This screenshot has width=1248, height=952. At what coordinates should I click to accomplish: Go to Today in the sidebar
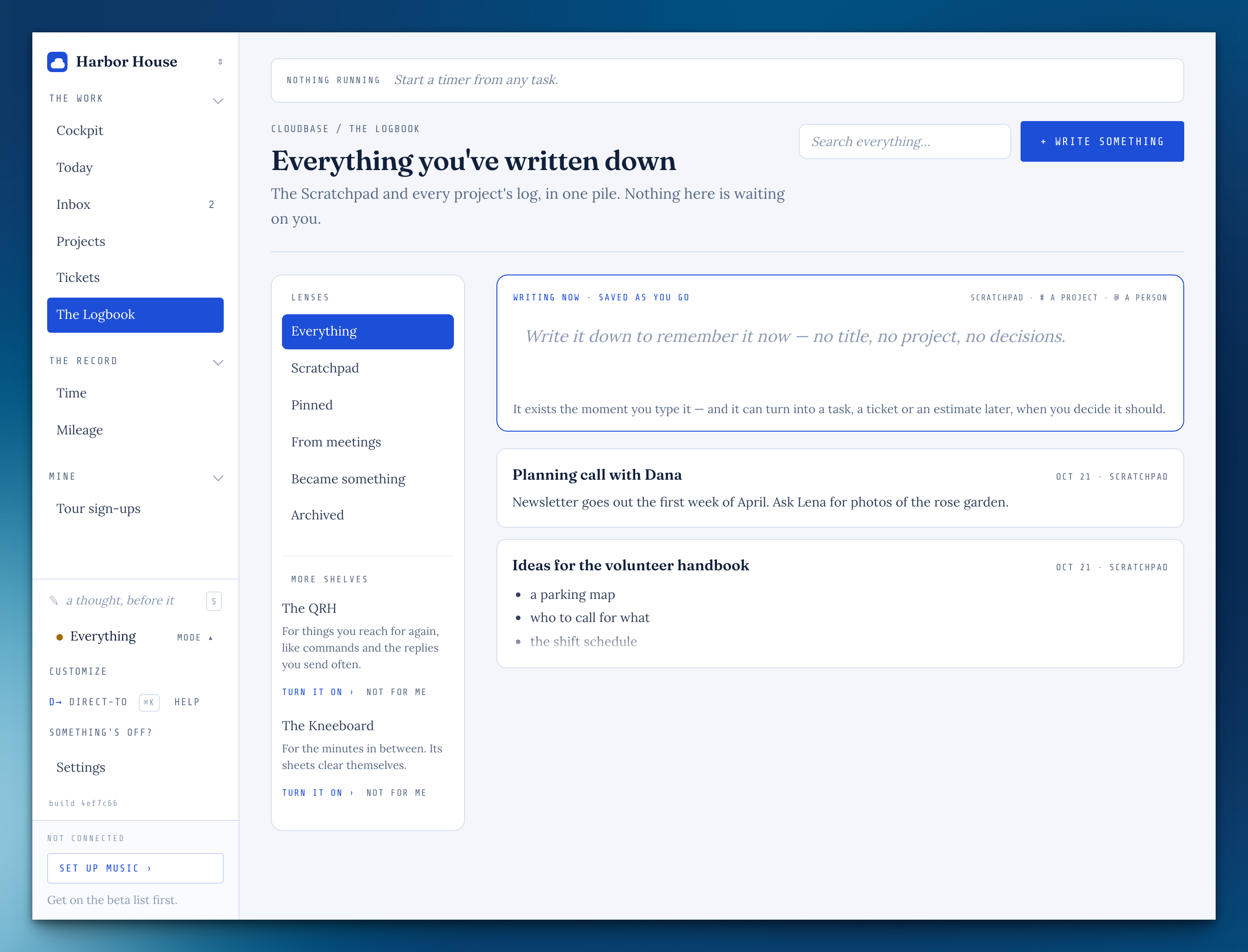135,167
